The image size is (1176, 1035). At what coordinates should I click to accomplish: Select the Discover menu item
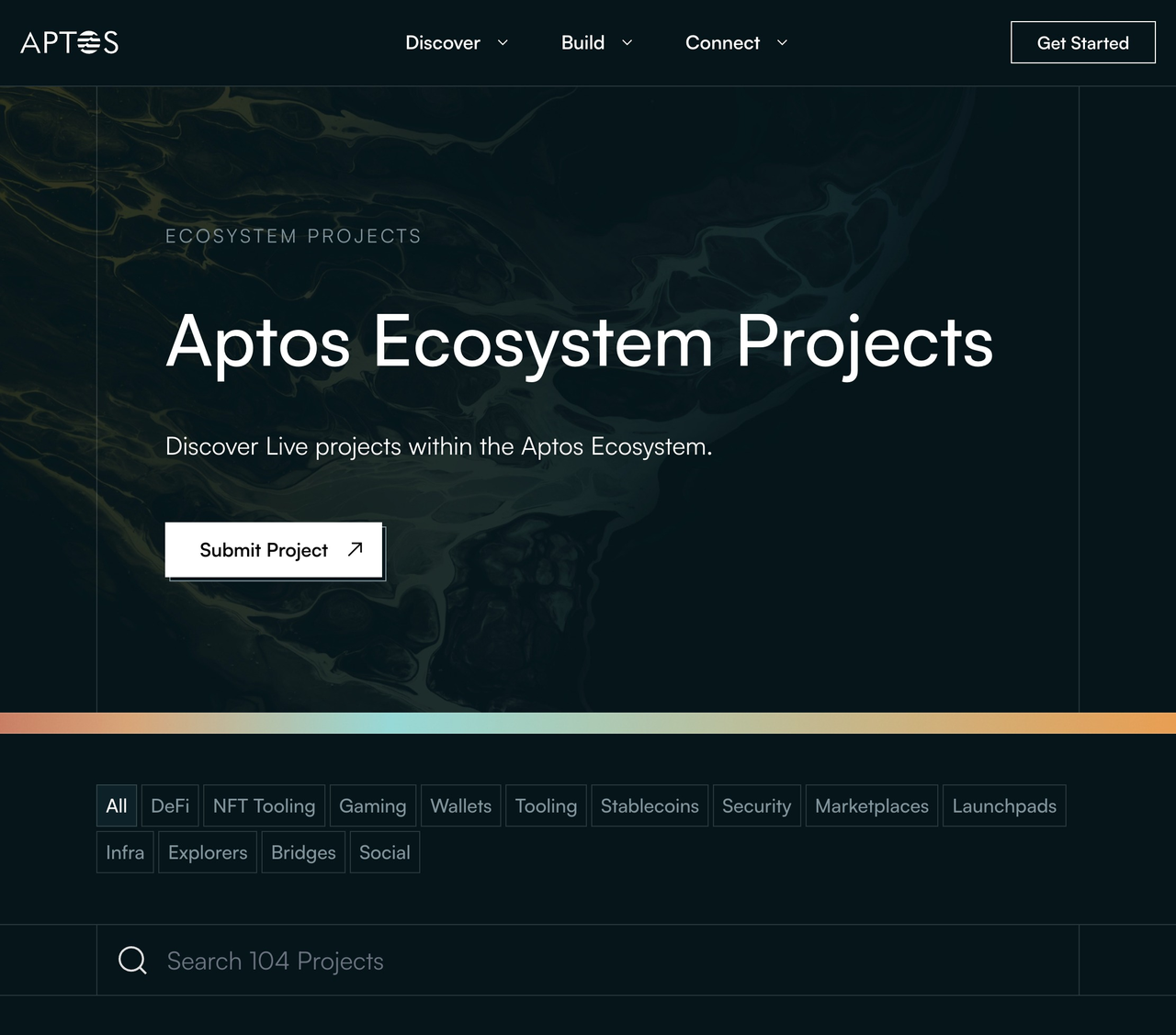click(x=442, y=42)
